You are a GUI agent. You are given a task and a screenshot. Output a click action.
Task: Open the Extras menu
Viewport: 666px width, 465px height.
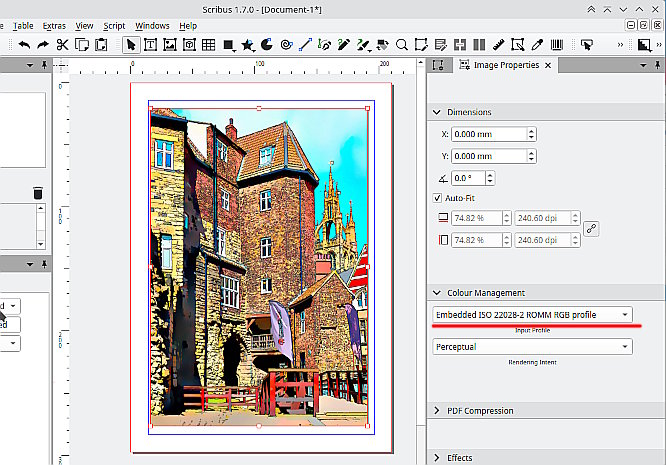(54, 25)
